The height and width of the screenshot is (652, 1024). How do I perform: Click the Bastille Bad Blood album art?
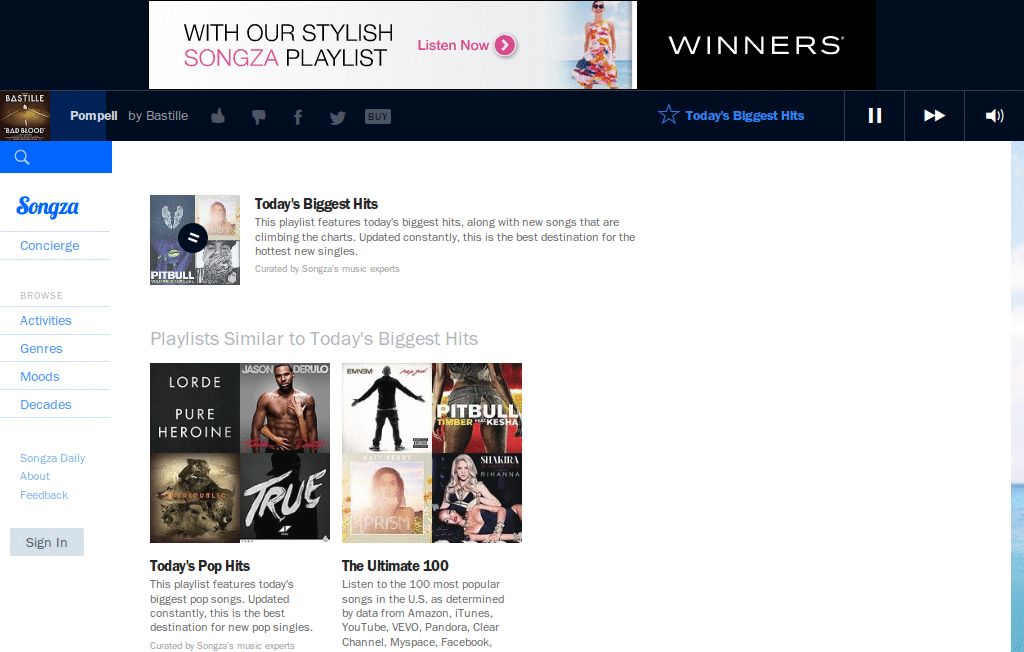coord(25,116)
